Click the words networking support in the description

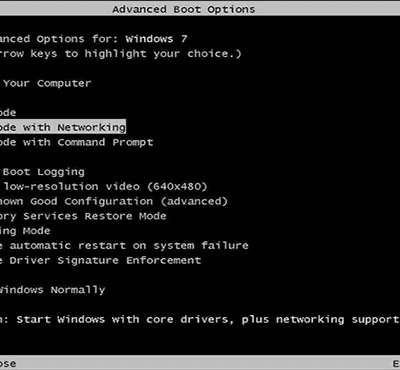click(338, 319)
